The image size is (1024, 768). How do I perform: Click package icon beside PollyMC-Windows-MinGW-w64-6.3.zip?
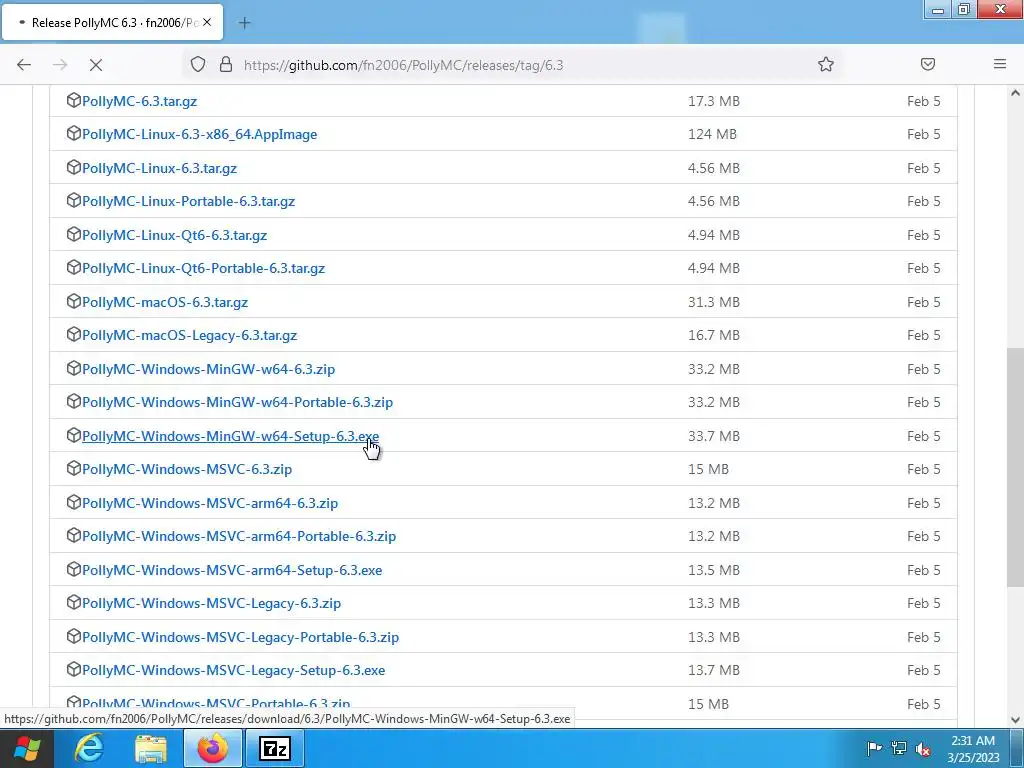(x=73, y=369)
